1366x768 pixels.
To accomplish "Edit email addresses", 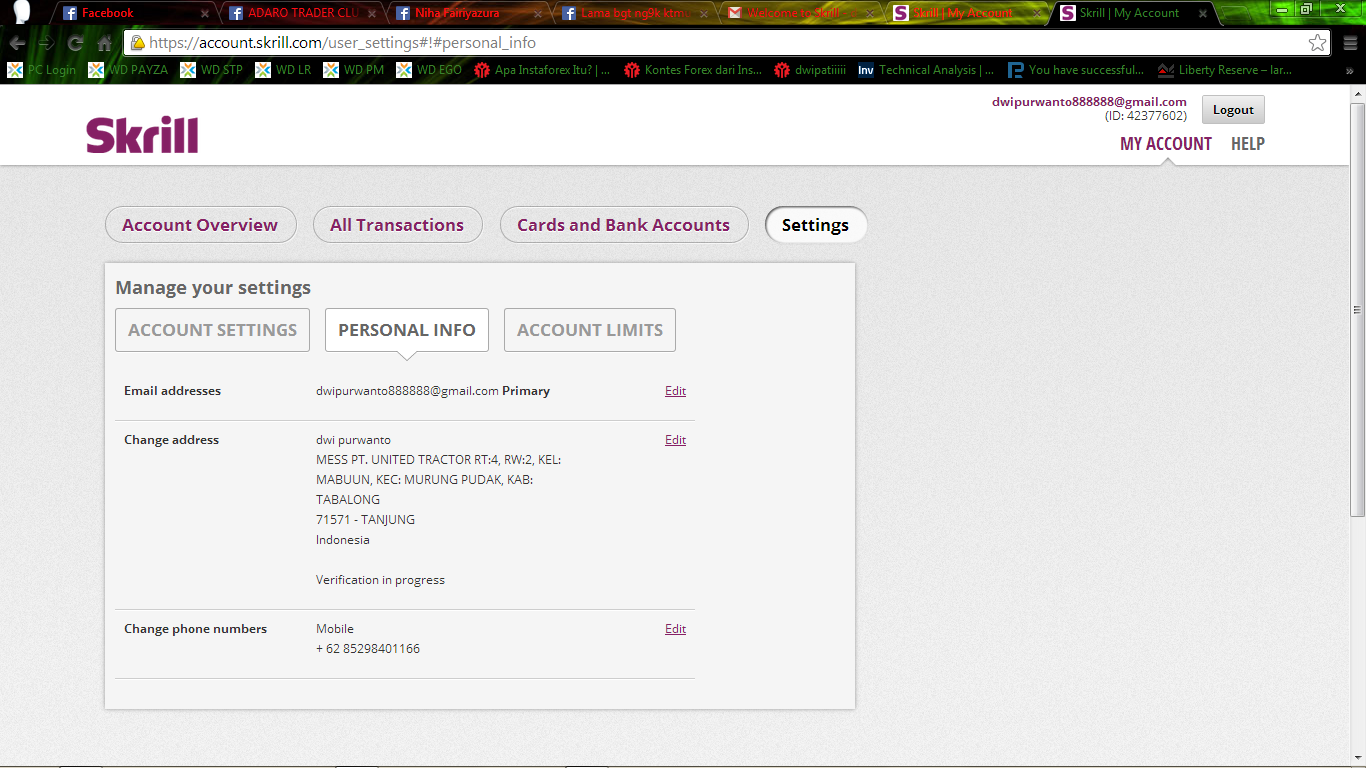I will point(676,391).
